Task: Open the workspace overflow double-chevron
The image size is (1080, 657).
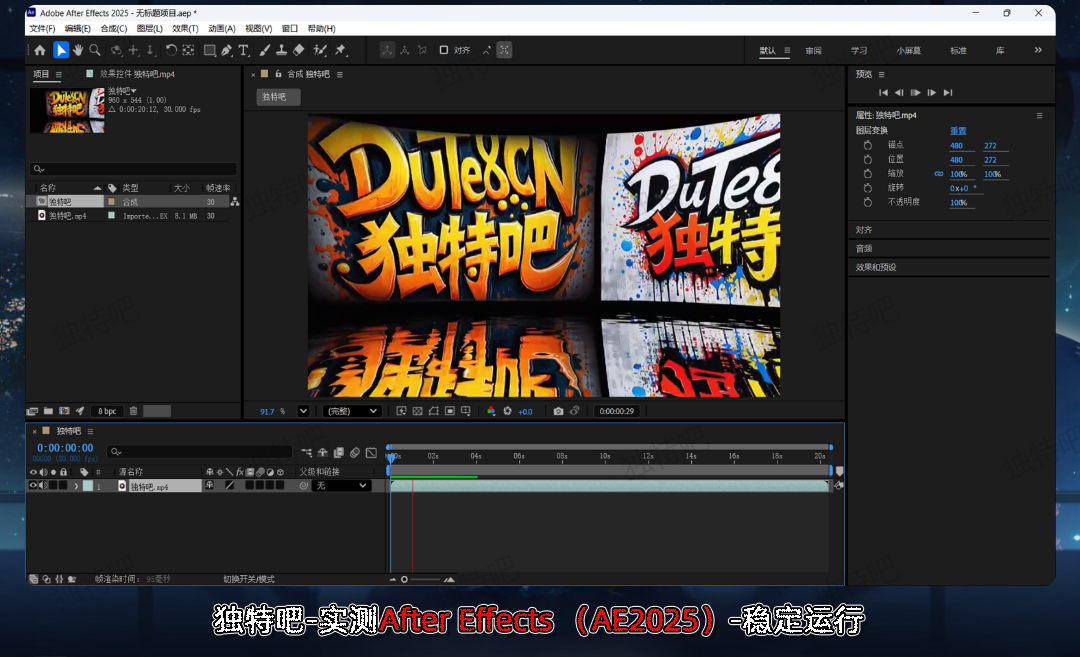Action: point(1038,50)
